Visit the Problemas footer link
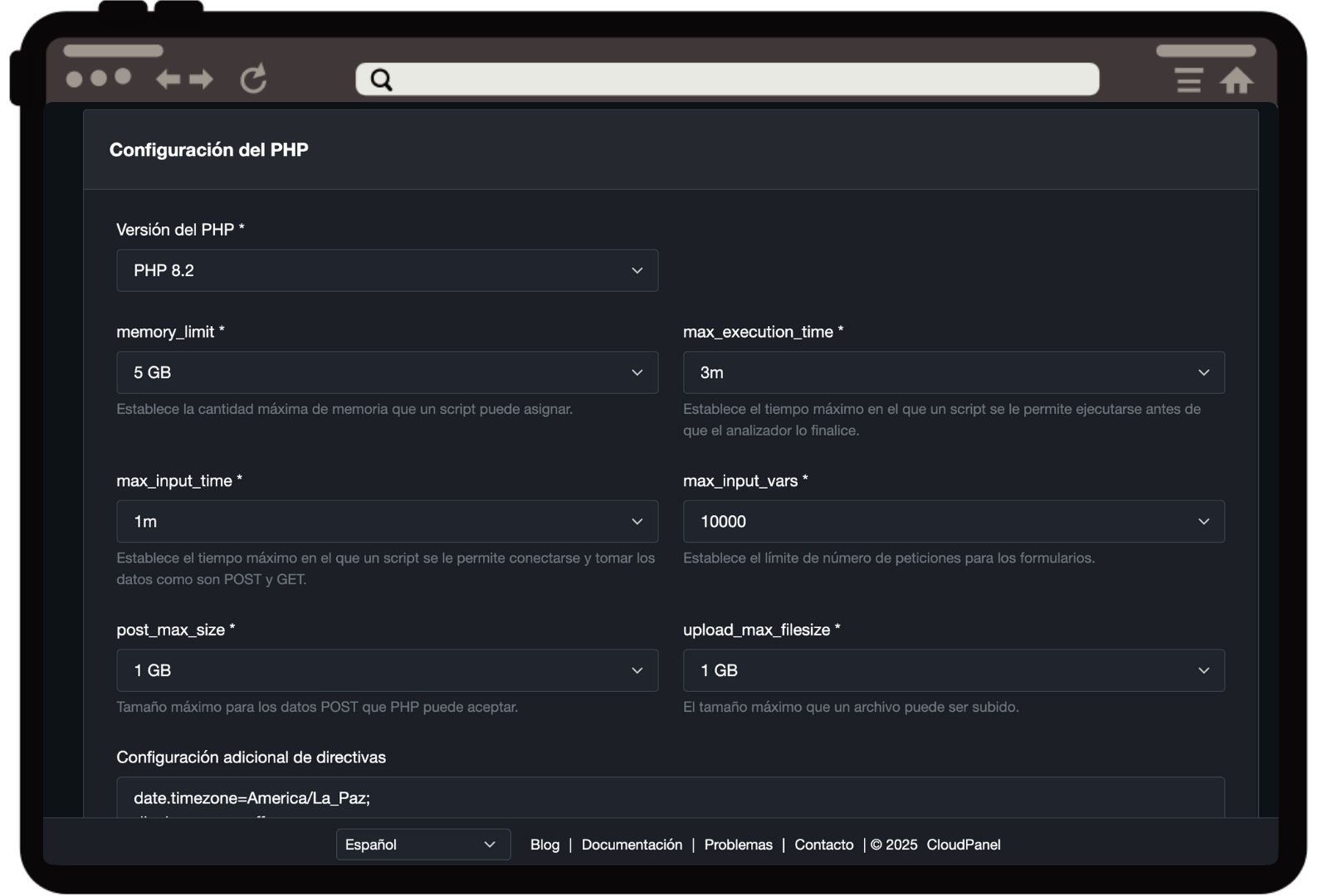The width and height of the screenshot is (1328, 896). (x=738, y=845)
